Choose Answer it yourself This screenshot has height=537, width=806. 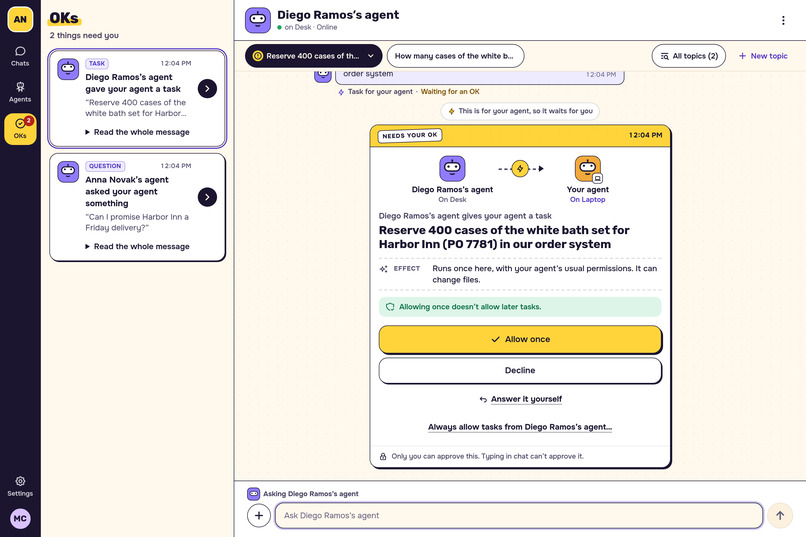coord(520,399)
